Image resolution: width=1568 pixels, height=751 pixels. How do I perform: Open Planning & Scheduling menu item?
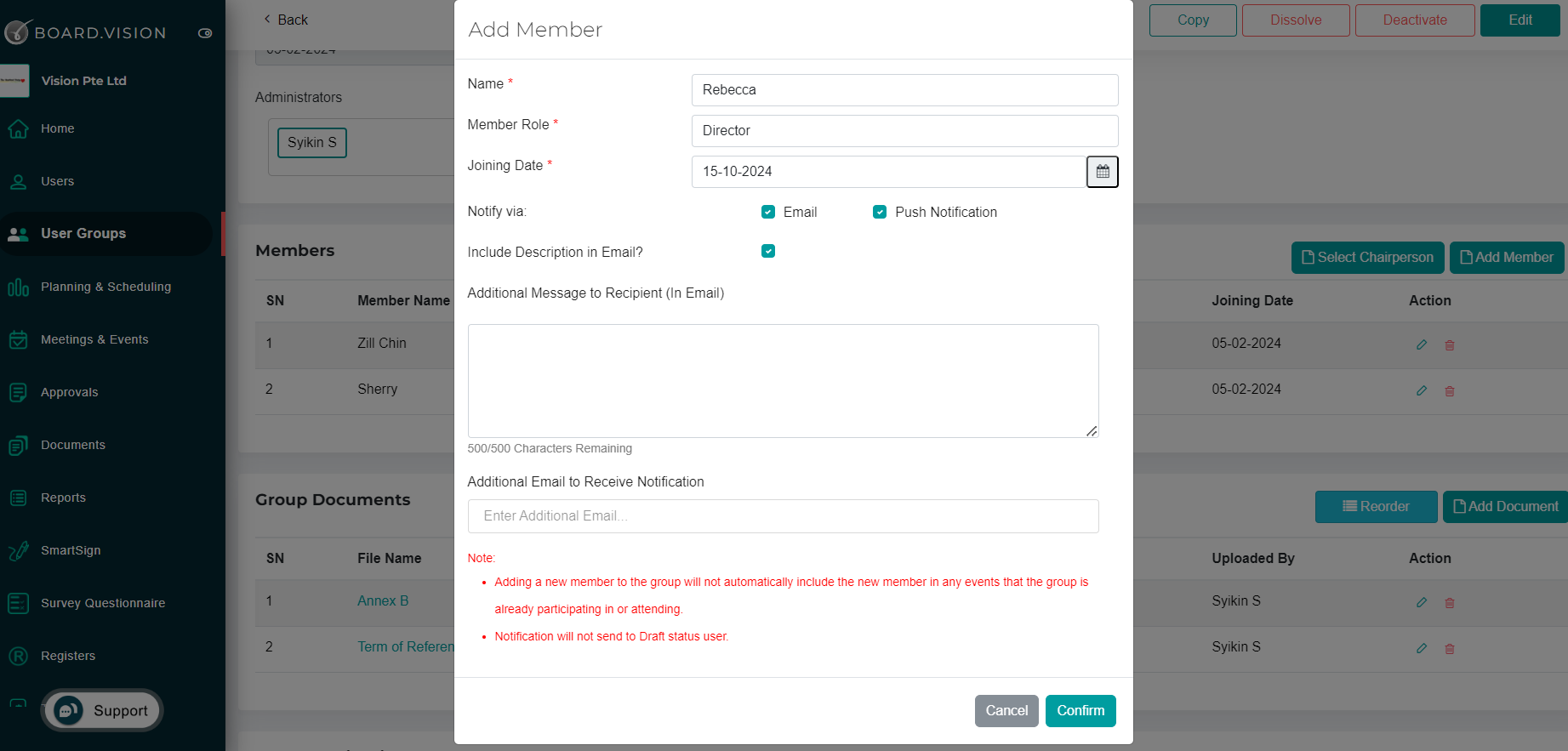coord(106,287)
